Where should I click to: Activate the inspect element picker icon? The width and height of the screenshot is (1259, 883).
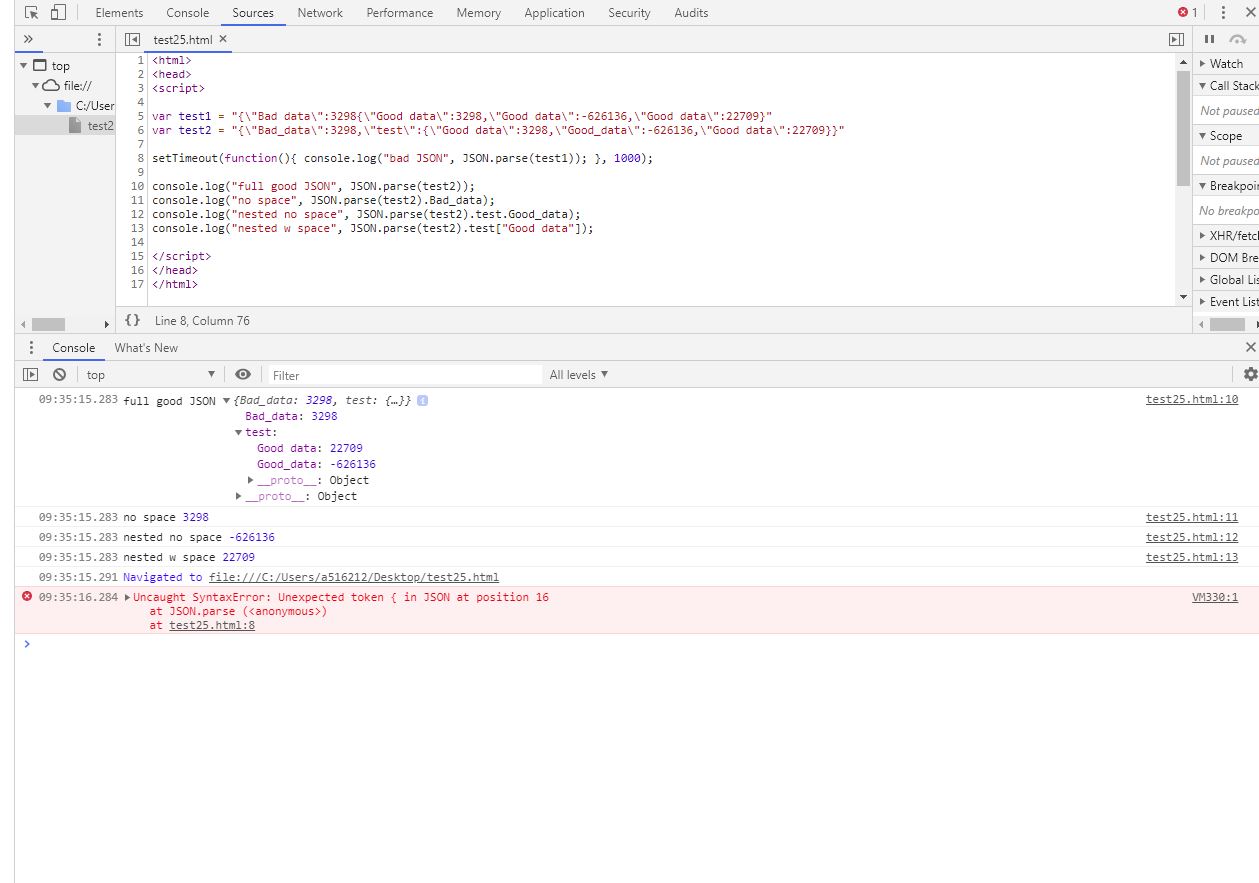click(32, 13)
